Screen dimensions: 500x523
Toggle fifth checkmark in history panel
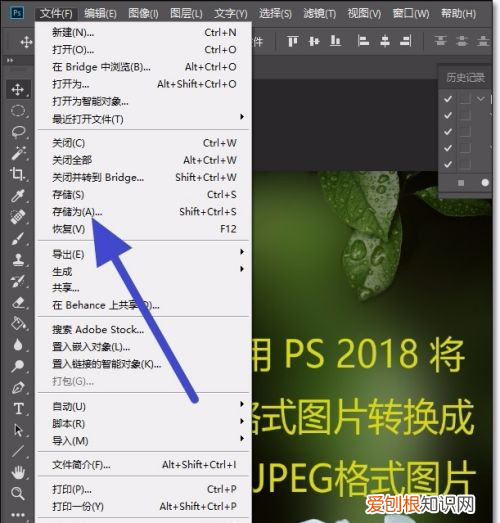[x=448, y=164]
